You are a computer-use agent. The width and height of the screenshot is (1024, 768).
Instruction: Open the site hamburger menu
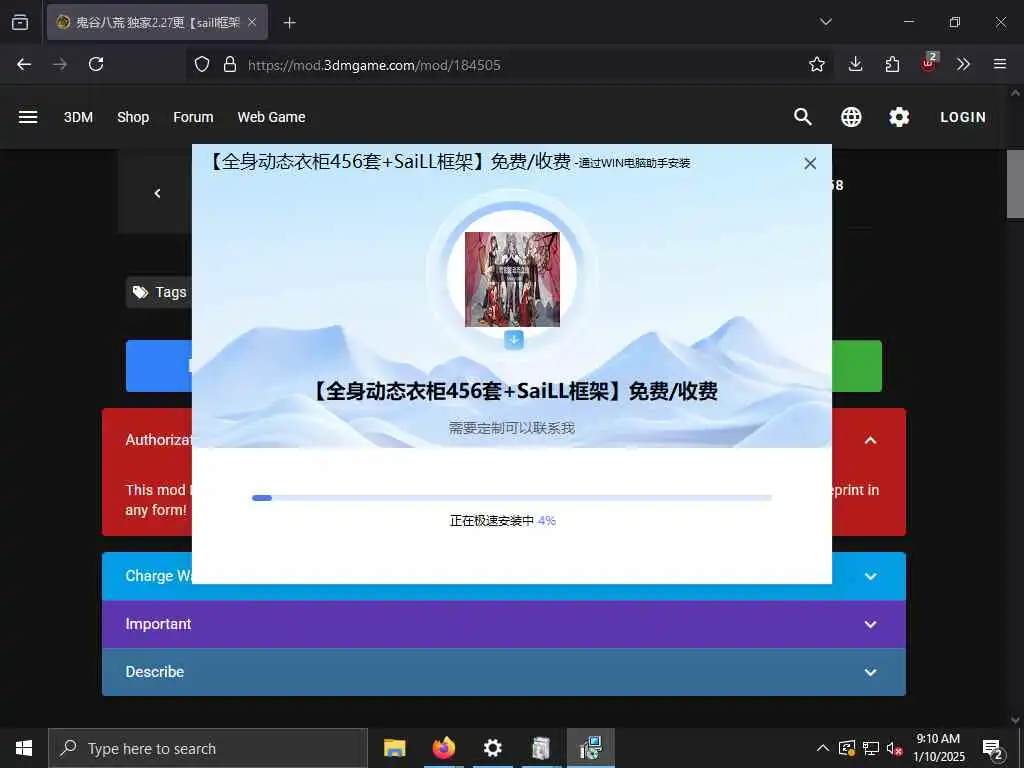(28, 117)
